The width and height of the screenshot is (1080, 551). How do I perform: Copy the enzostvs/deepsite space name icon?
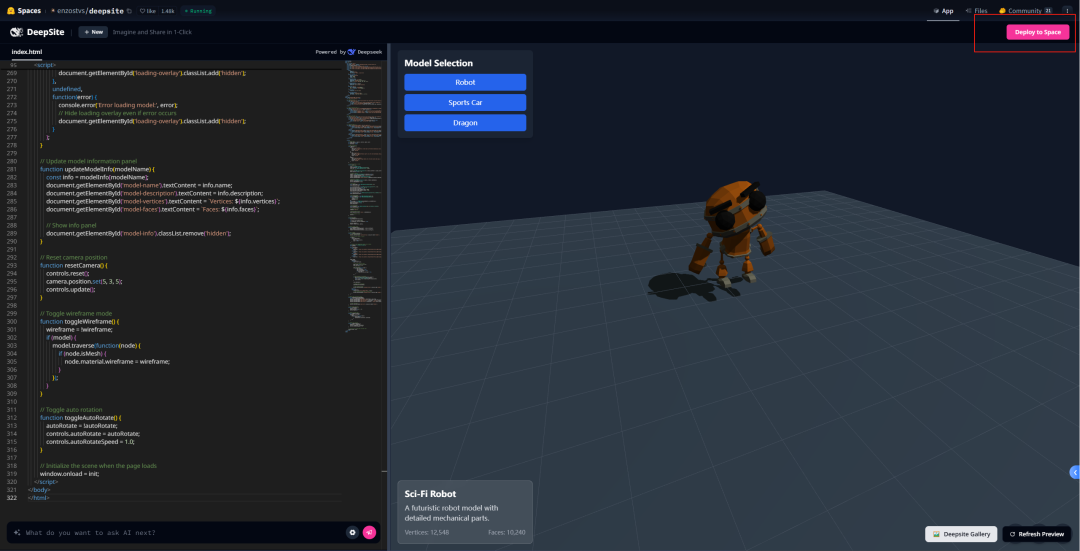[x=129, y=11]
